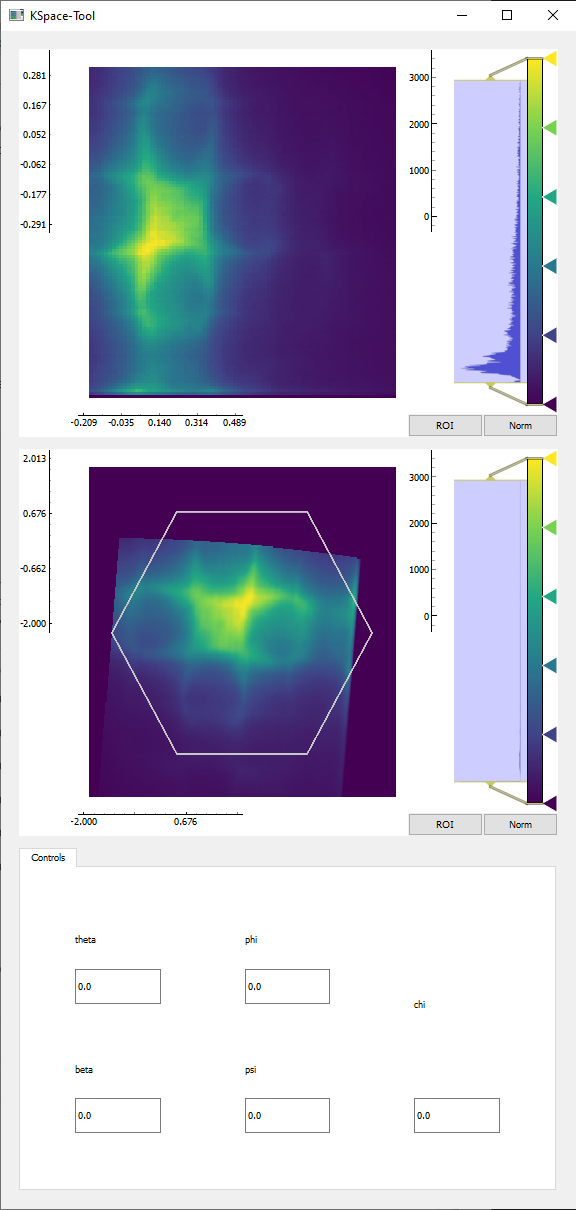The height and width of the screenshot is (1210, 576).
Task: Click the top plot Norm button
Action: pos(520,425)
